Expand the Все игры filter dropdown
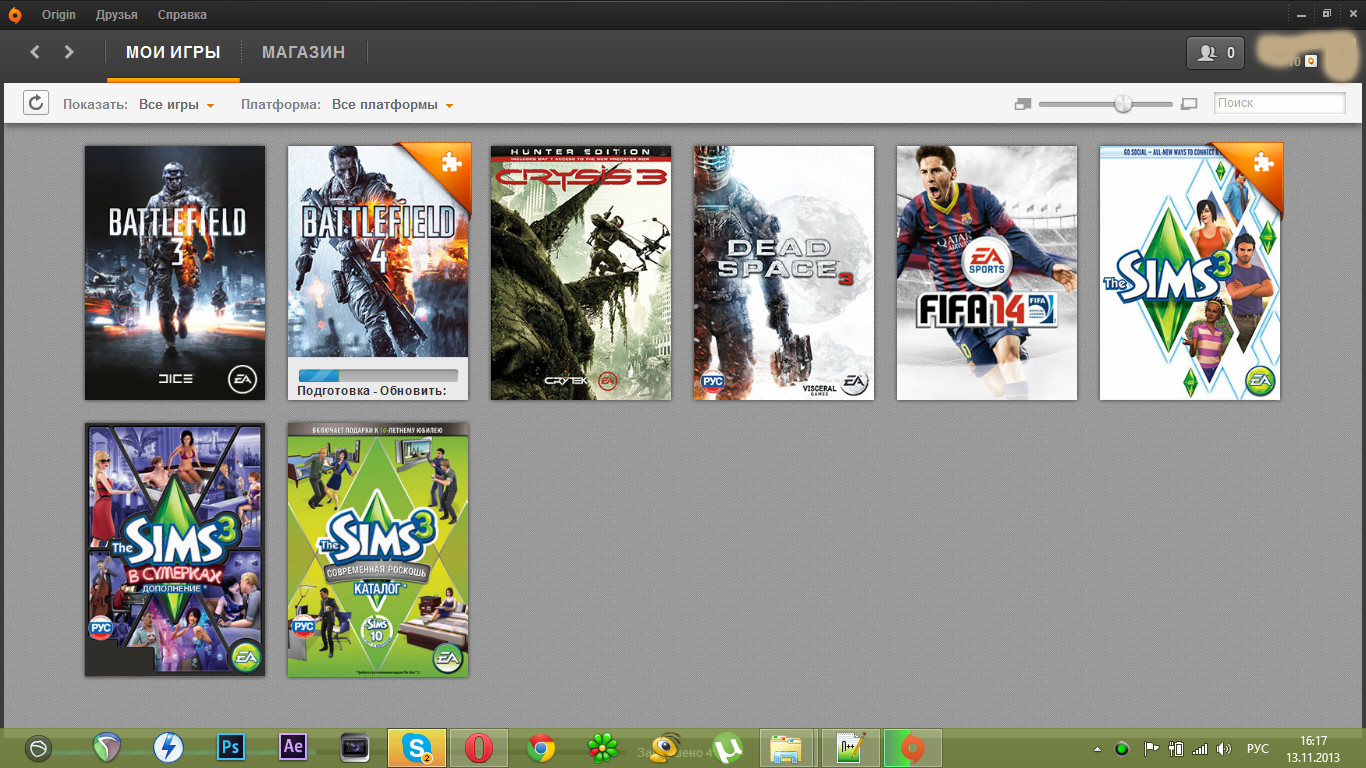1366x768 pixels. click(x=177, y=105)
